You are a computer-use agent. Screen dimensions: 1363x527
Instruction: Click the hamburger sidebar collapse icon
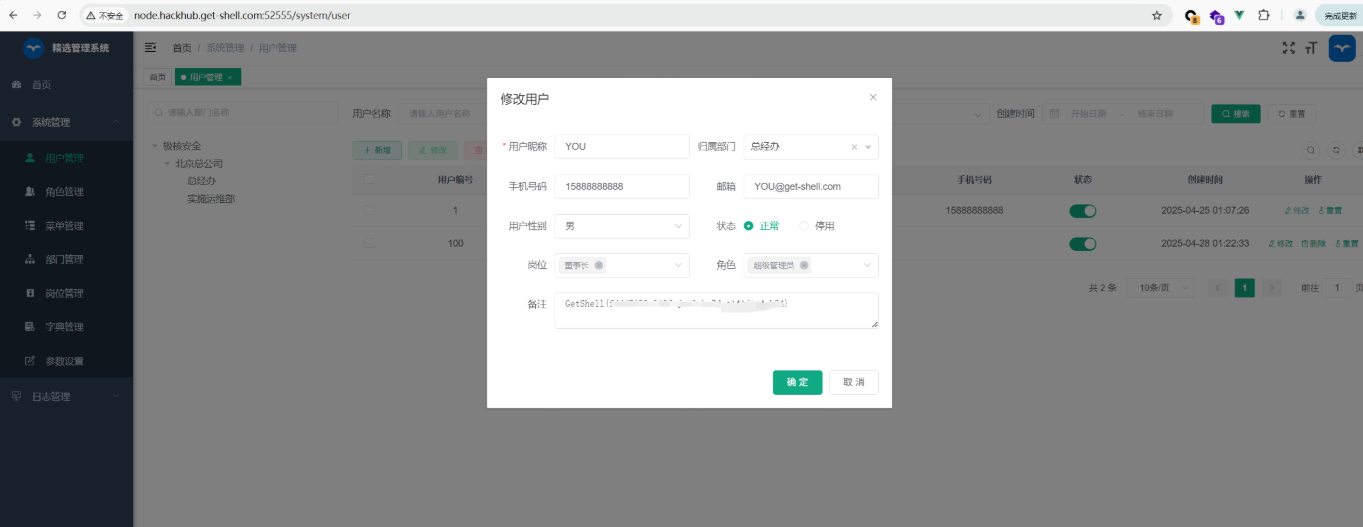(151, 48)
